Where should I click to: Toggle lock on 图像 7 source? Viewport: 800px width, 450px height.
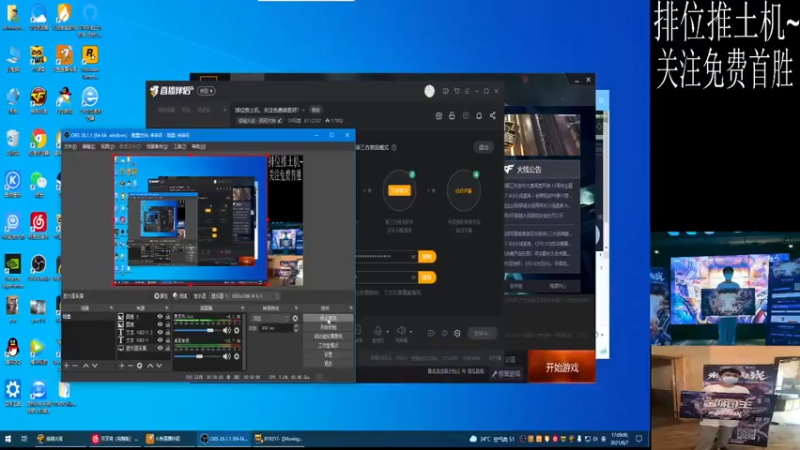click(x=167, y=317)
